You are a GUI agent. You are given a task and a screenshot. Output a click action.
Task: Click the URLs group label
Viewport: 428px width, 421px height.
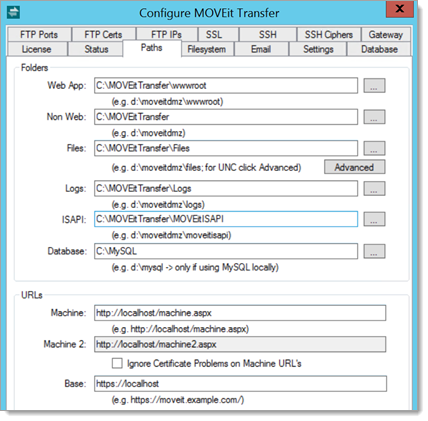pyautogui.click(x=32, y=295)
